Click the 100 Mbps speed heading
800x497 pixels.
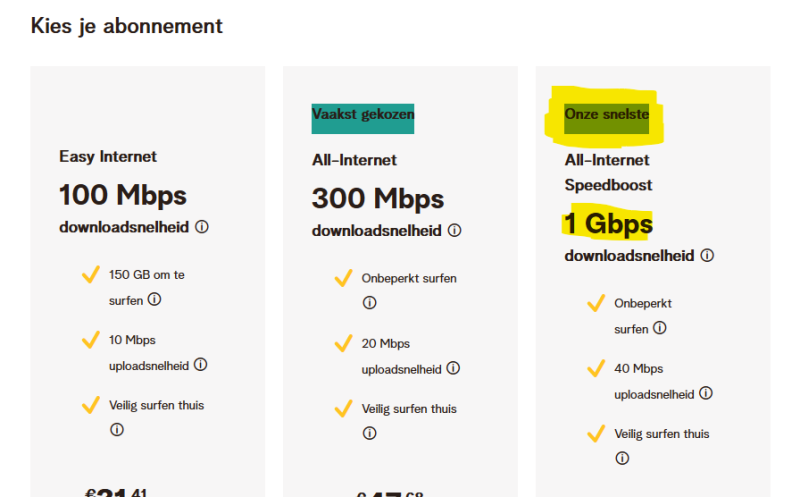pyautogui.click(x=123, y=194)
